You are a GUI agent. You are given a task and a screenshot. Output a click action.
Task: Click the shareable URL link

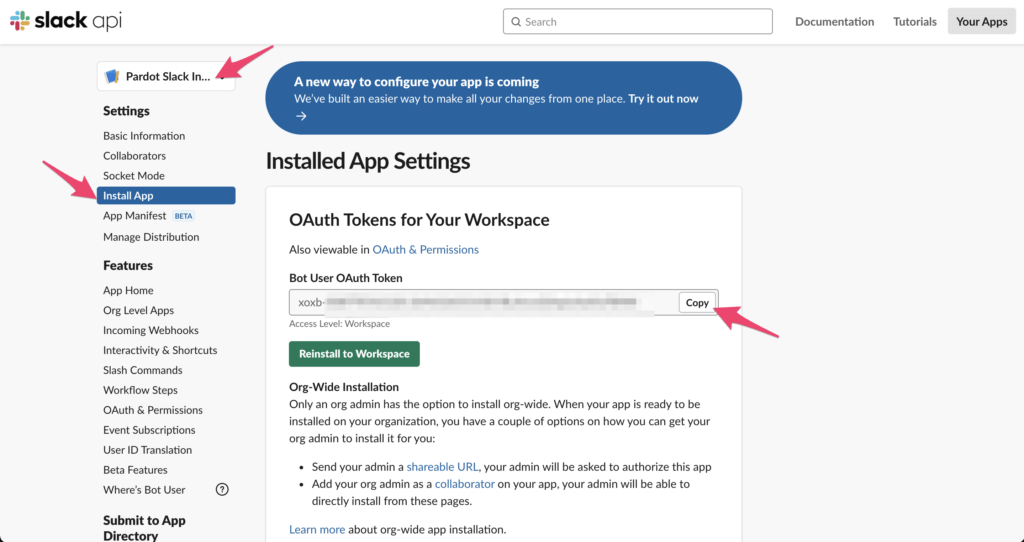tap(443, 467)
